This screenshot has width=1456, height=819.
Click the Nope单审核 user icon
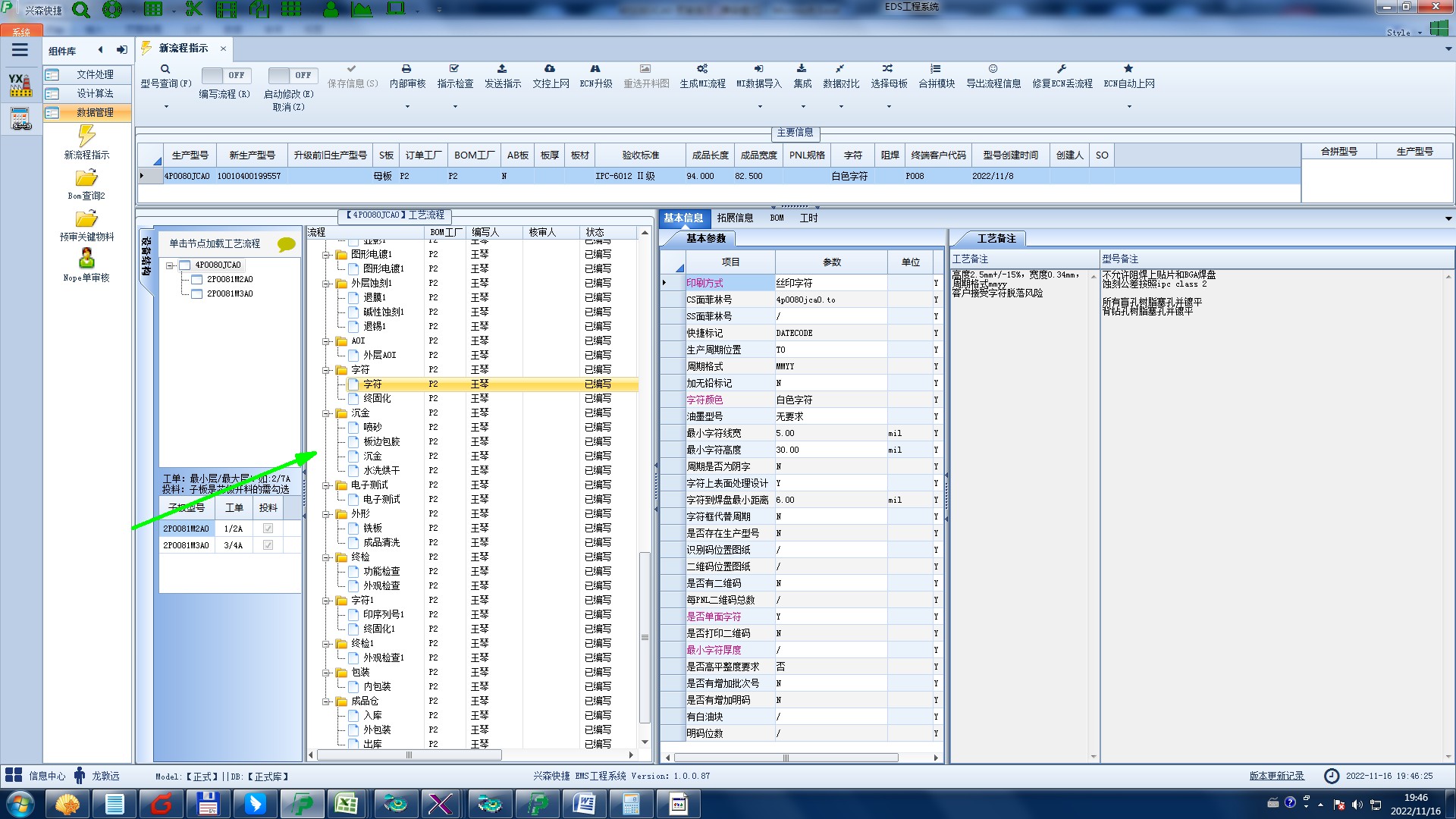pyautogui.click(x=86, y=259)
